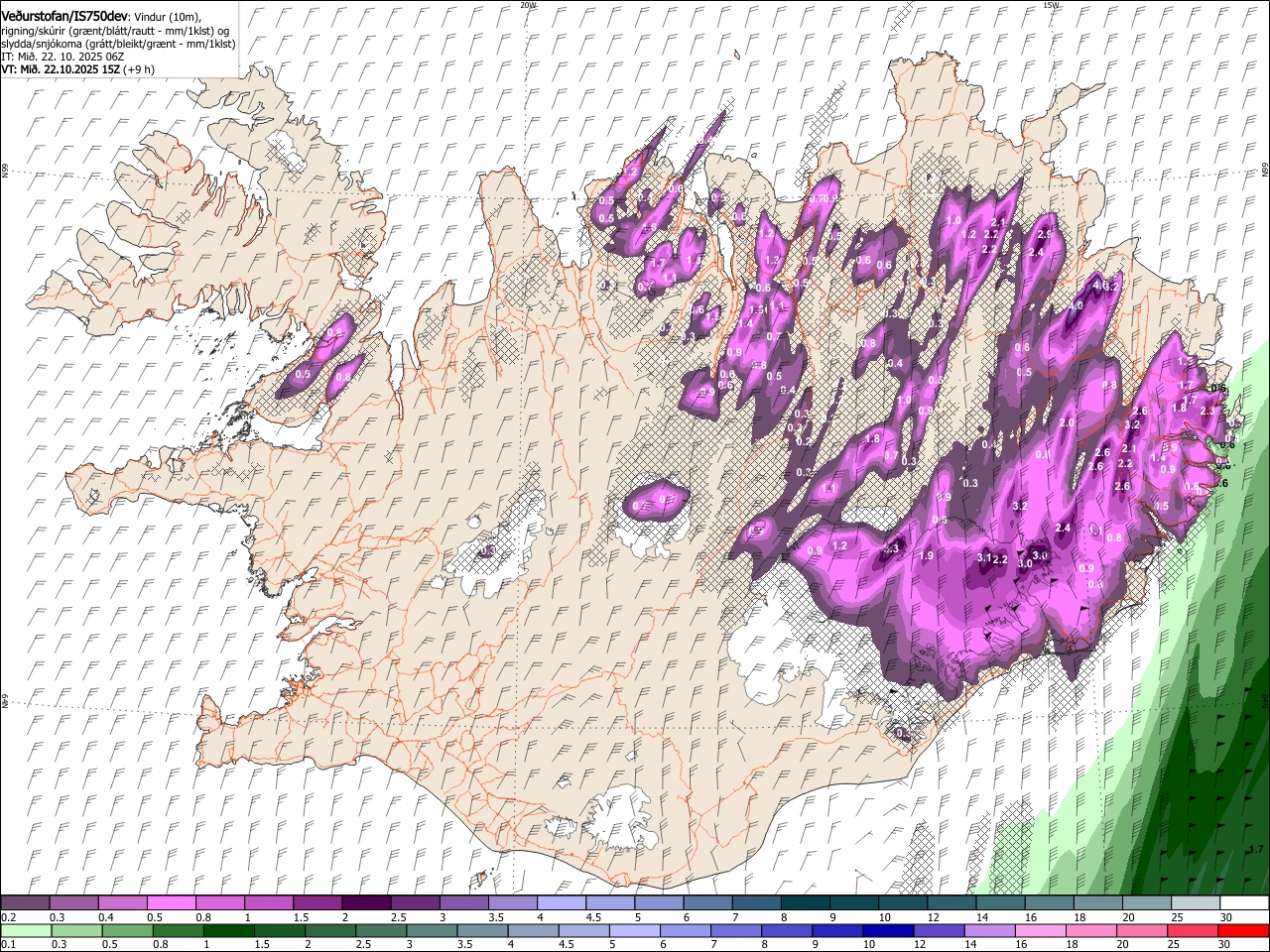
Task: Click the 20W longitude label on the top map edge
Action: [528, 5]
